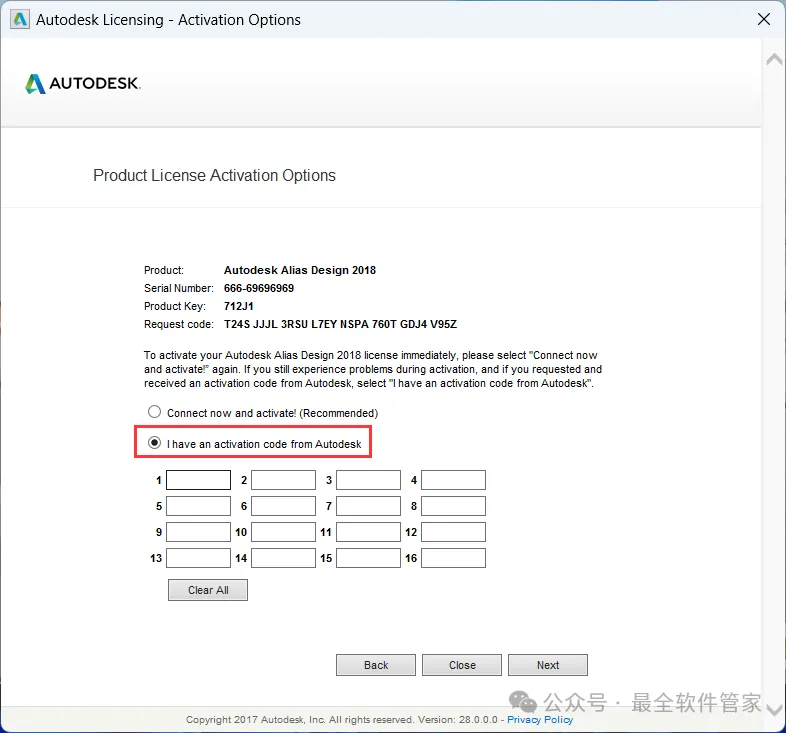Image resolution: width=786 pixels, height=733 pixels.
Task: Click activation code field 8
Action: tap(453, 506)
